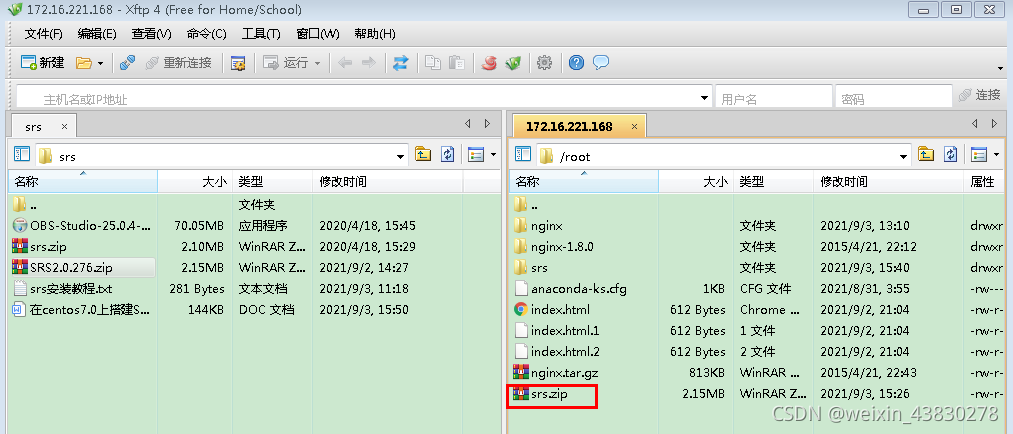1013x434 pixels.
Task: Select the 172.16.221.168 remote tab
Action: (569, 127)
